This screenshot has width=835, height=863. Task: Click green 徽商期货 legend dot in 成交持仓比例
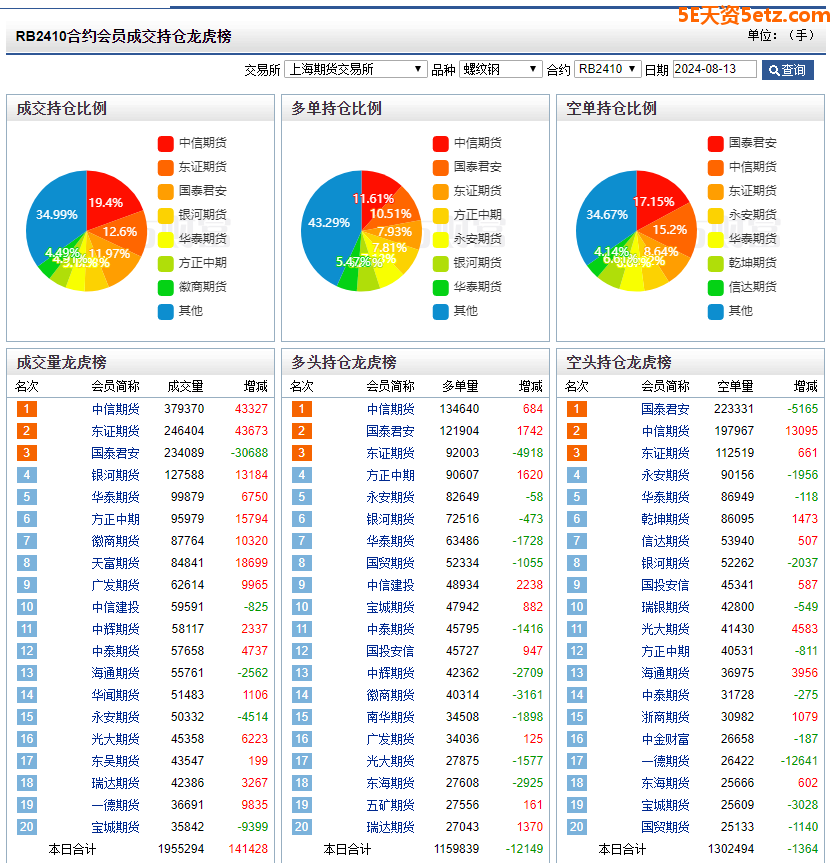pyautogui.click(x=166, y=287)
